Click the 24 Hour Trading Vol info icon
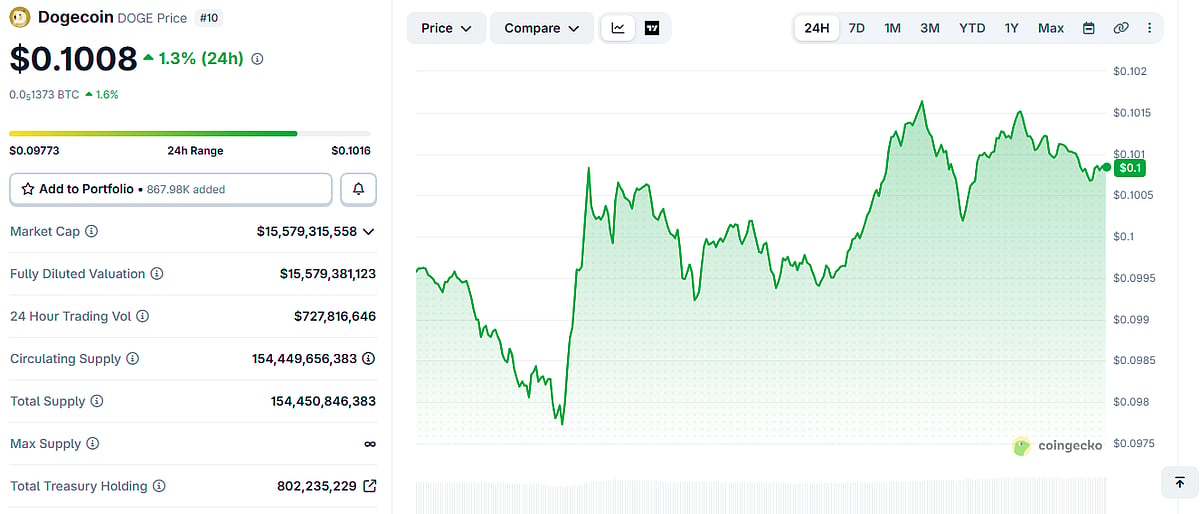The image size is (1200, 514). pos(143,316)
